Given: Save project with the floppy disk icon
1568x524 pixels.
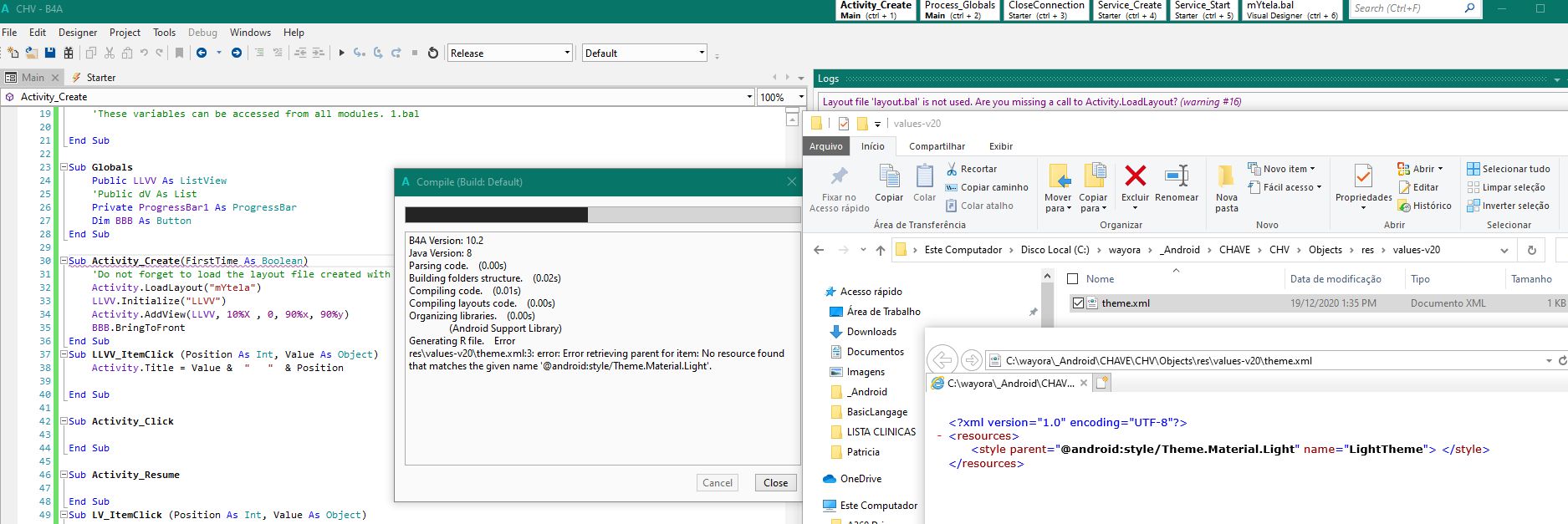Looking at the screenshot, I should click(x=50, y=53).
